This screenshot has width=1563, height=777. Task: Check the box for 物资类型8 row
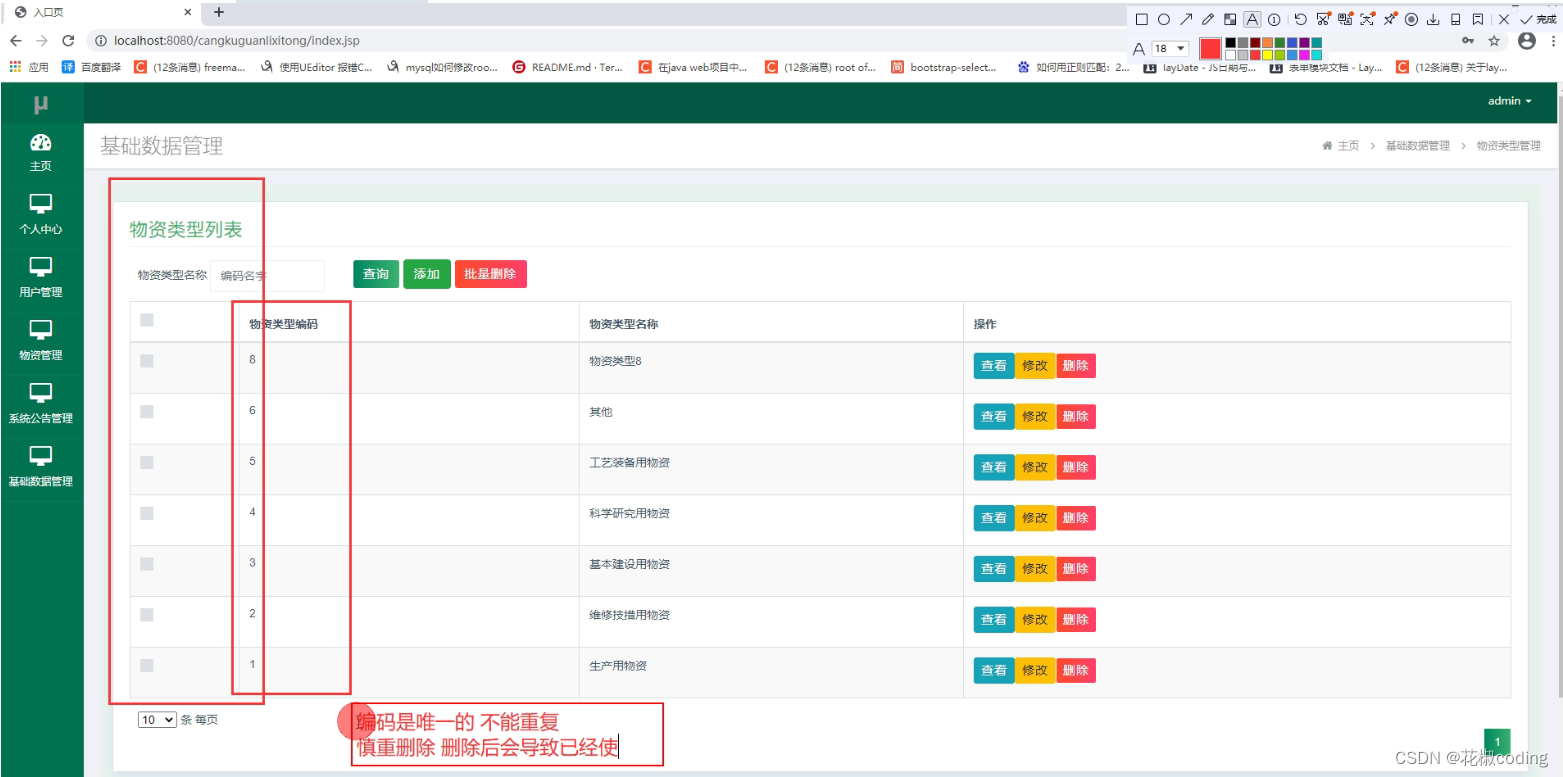tap(147, 361)
